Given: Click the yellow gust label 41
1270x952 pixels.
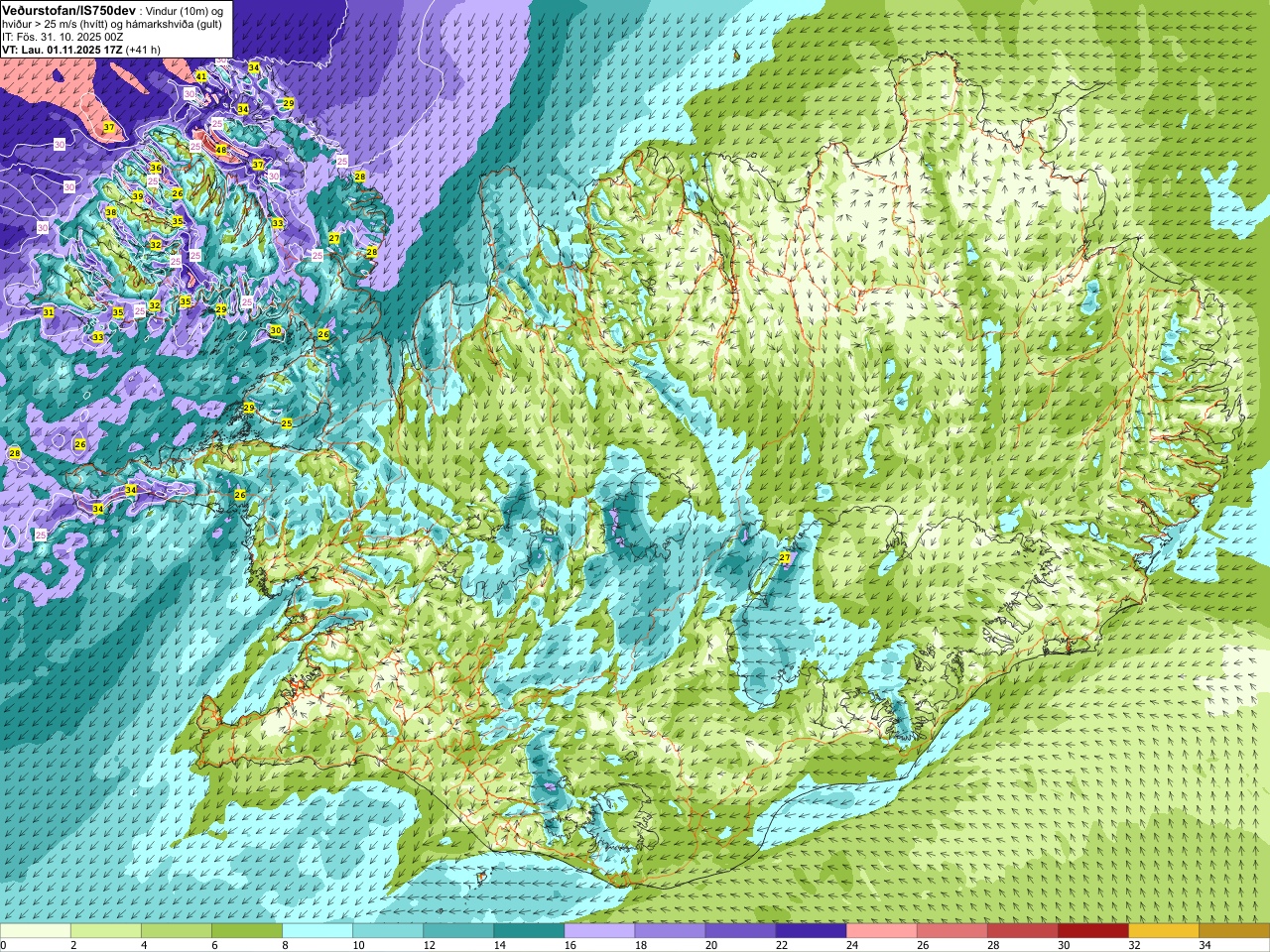Looking at the screenshot, I should [201, 76].
